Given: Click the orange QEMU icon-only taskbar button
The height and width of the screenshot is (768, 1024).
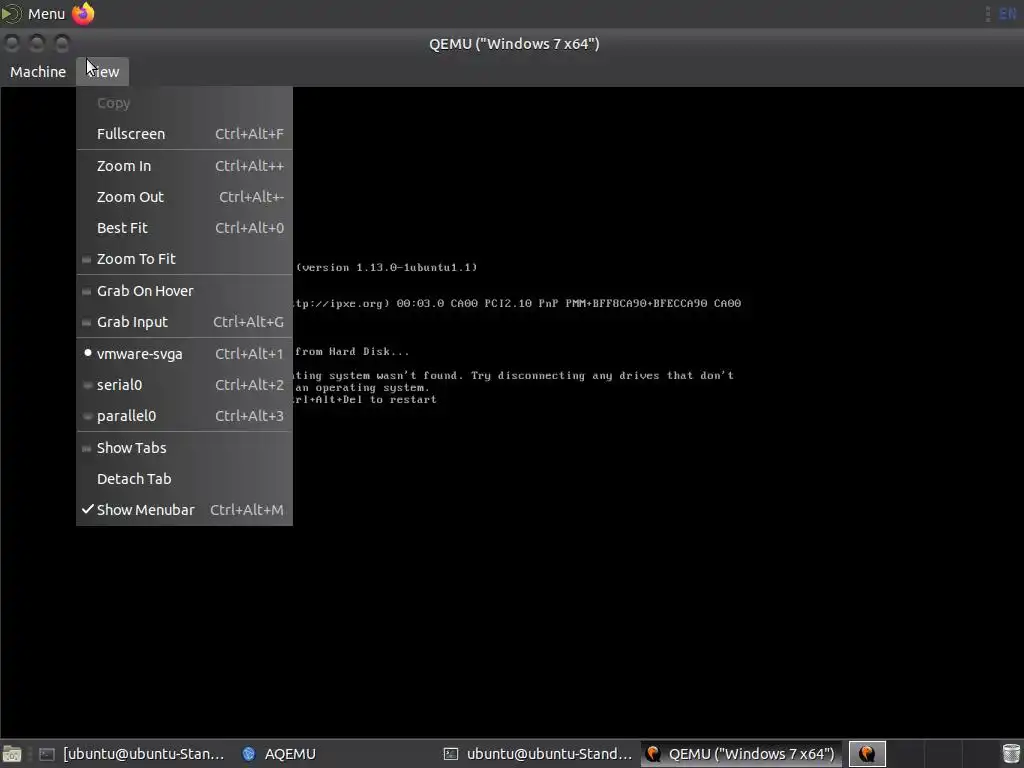Looking at the screenshot, I should tap(867, 754).
